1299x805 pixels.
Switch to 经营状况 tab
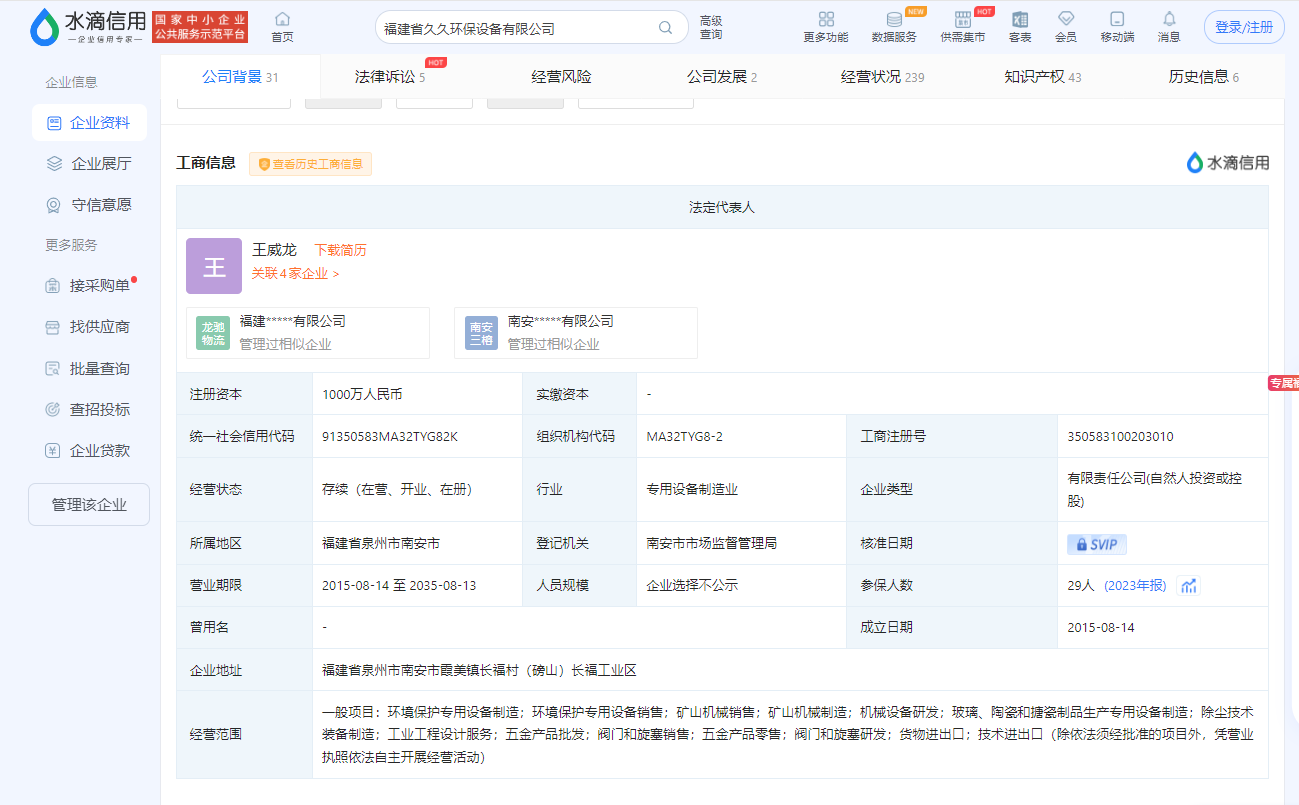[x=882, y=77]
